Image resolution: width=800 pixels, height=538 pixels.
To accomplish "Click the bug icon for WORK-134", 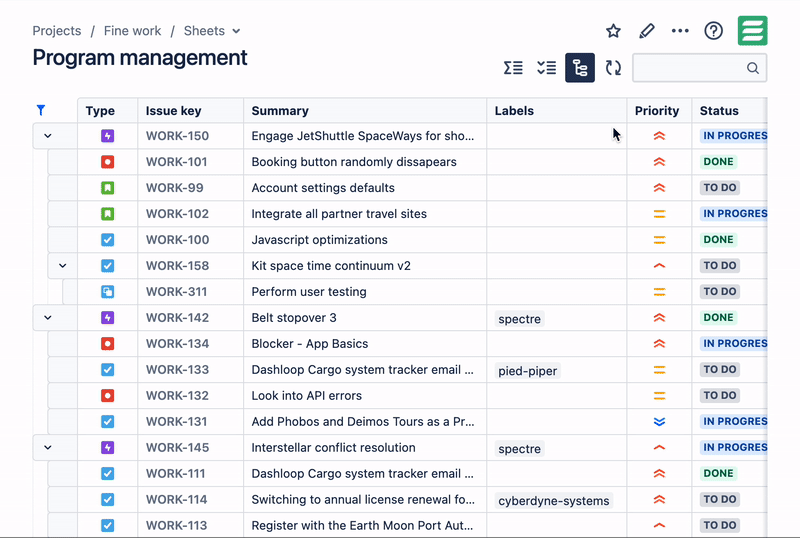I will coord(107,344).
